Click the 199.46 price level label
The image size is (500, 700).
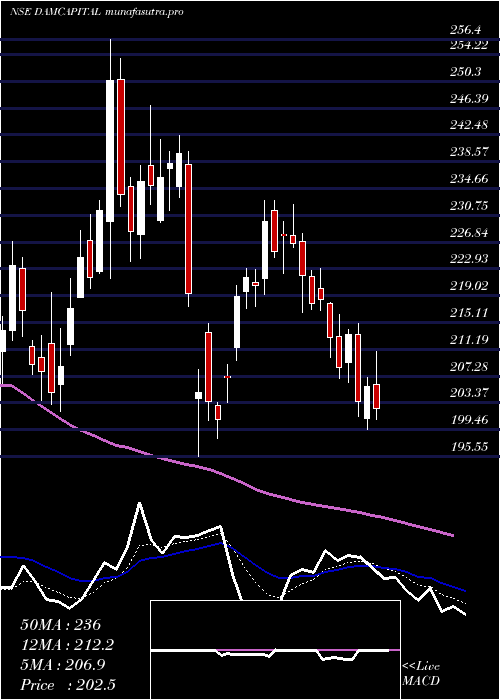coord(469,420)
